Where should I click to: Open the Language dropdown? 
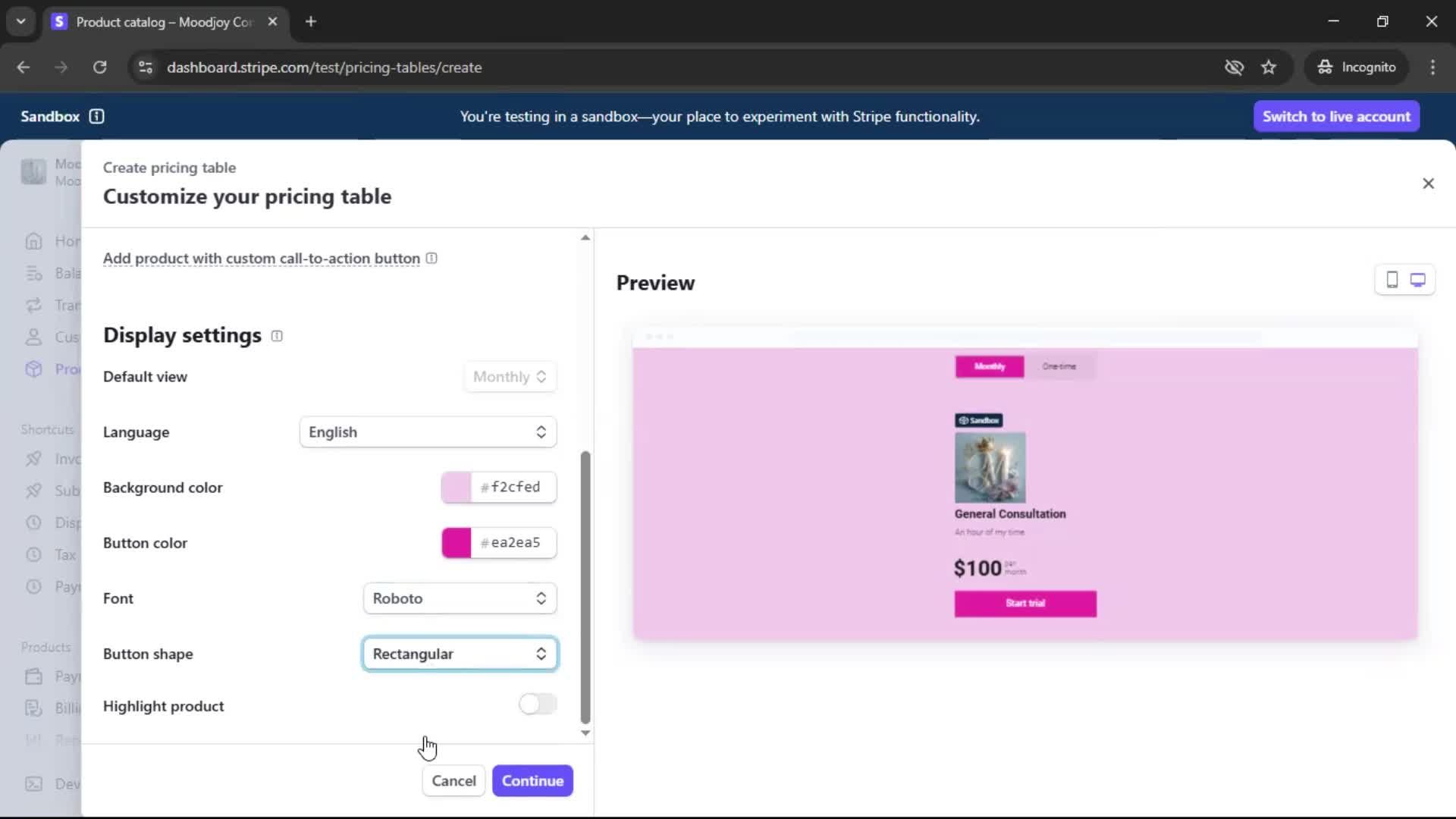point(428,432)
